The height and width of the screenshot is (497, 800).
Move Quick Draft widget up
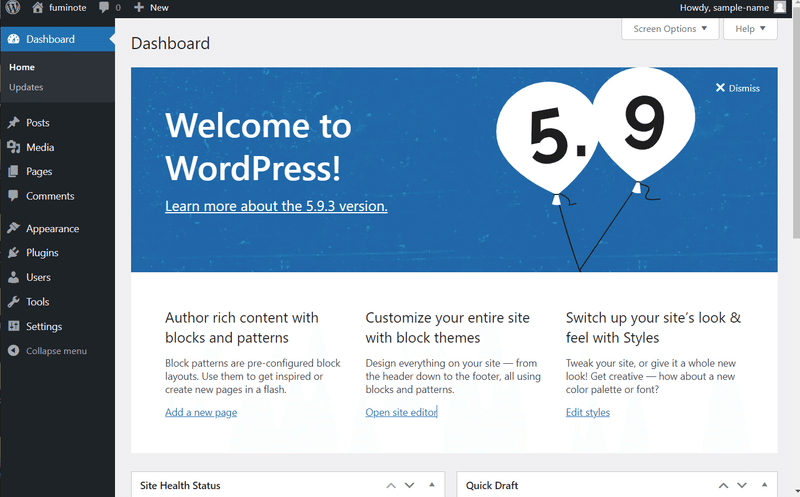click(723, 485)
